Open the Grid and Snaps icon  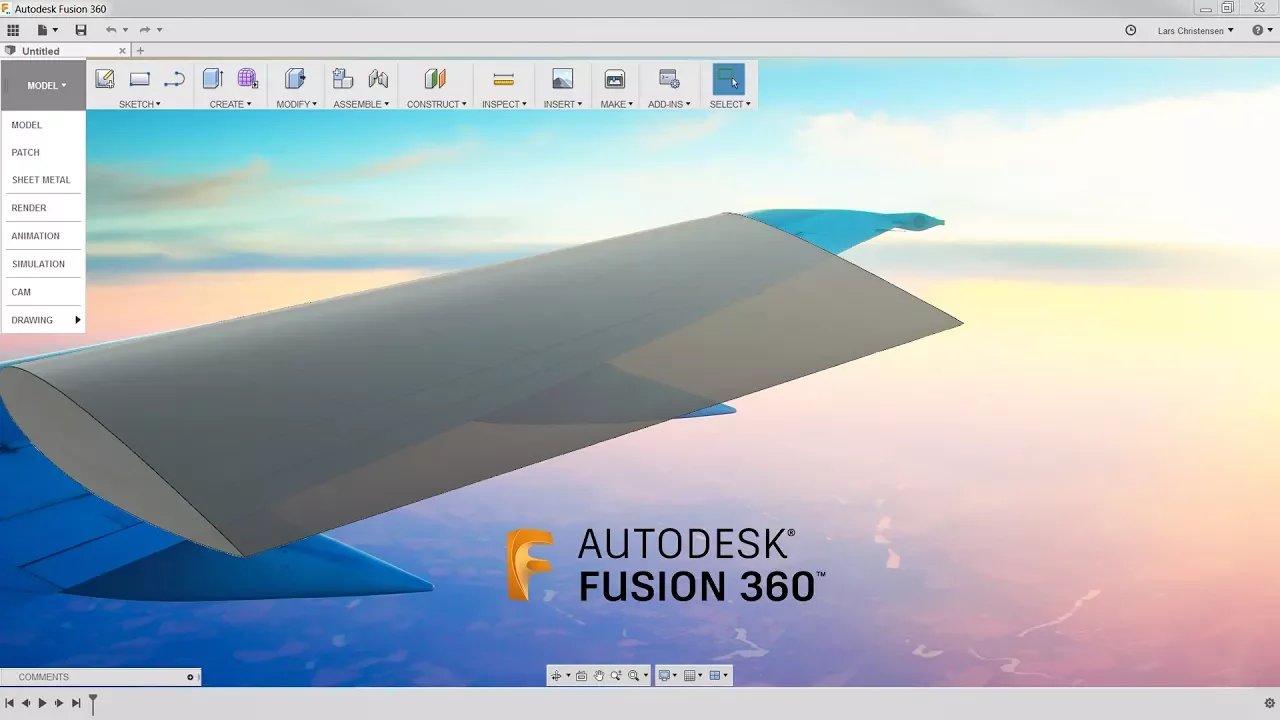click(690, 676)
